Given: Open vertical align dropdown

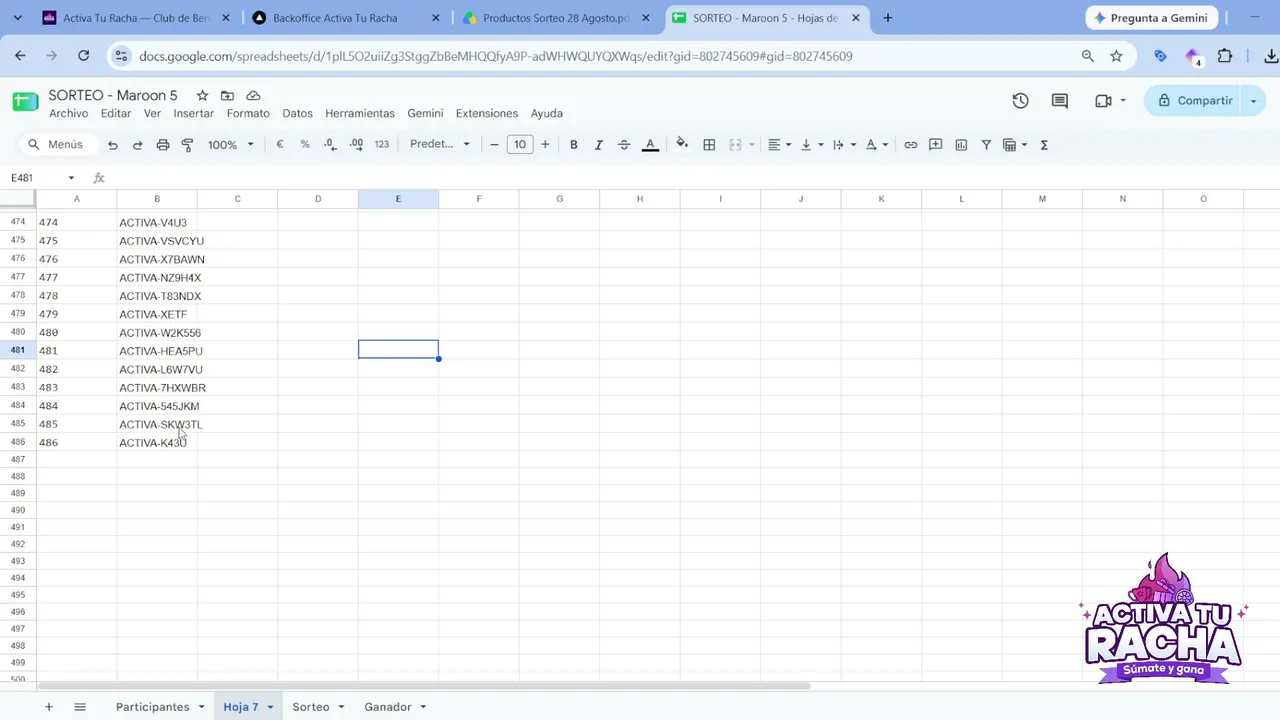Looking at the screenshot, I should point(812,145).
